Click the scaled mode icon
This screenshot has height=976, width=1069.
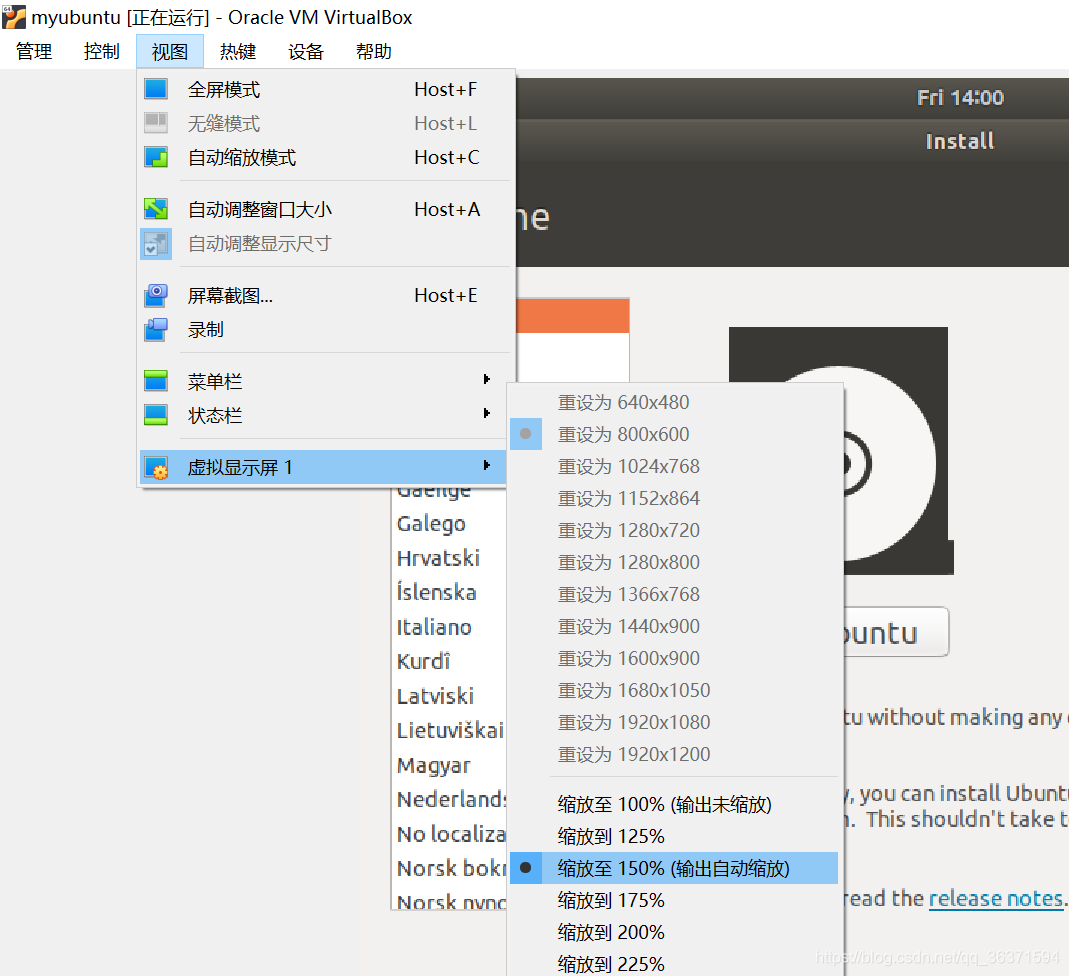click(156, 157)
